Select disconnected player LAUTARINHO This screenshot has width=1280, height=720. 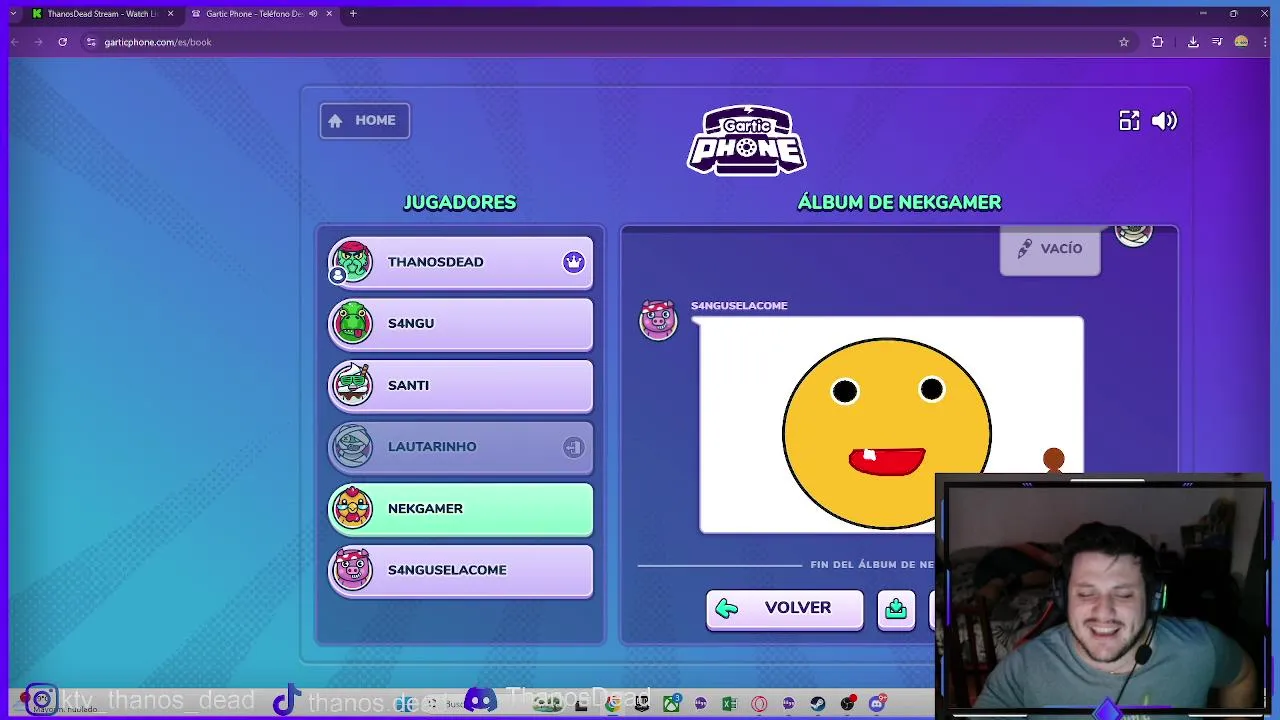pyautogui.click(x=460, y=447)
